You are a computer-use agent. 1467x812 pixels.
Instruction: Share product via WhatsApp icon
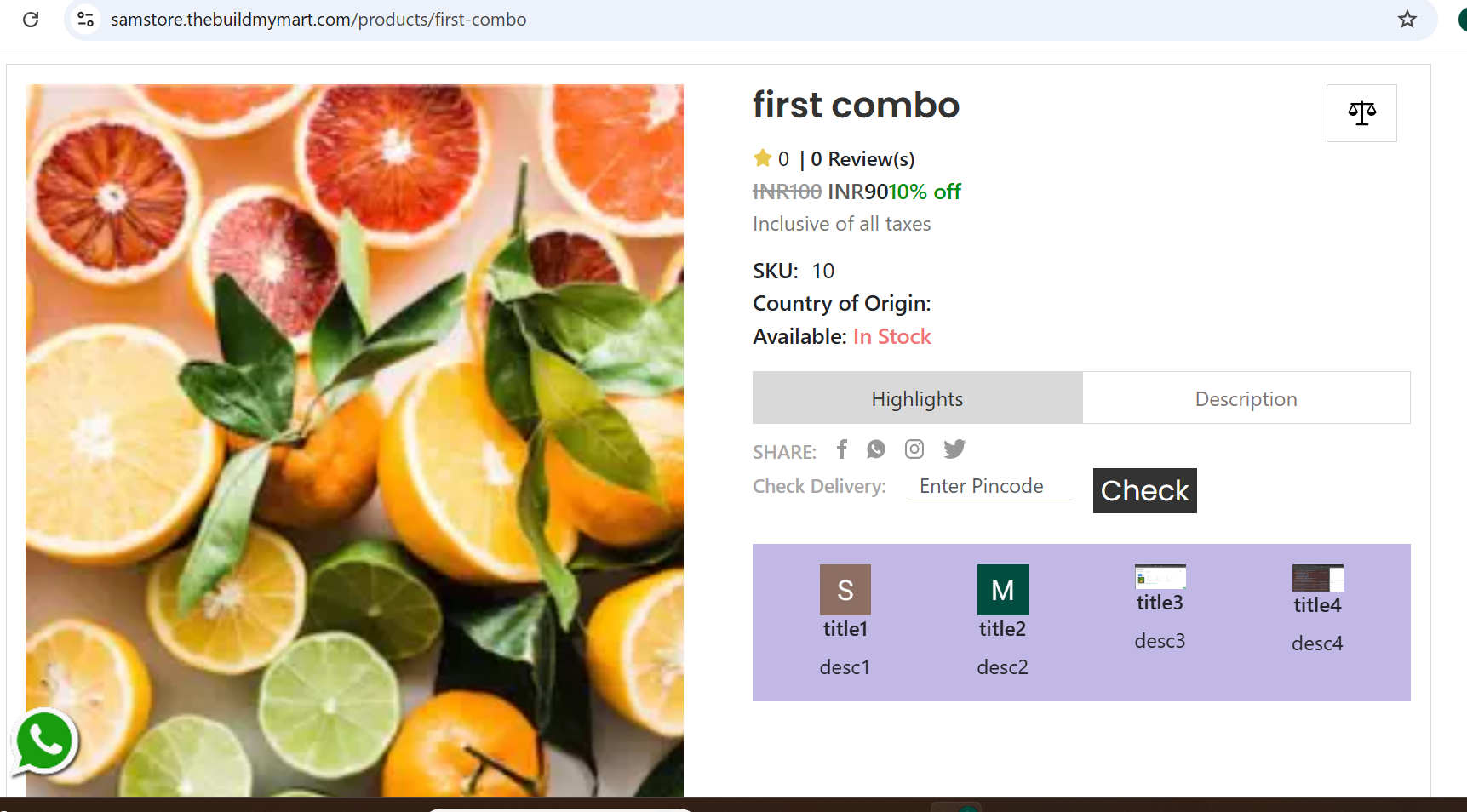pos(876,449)
